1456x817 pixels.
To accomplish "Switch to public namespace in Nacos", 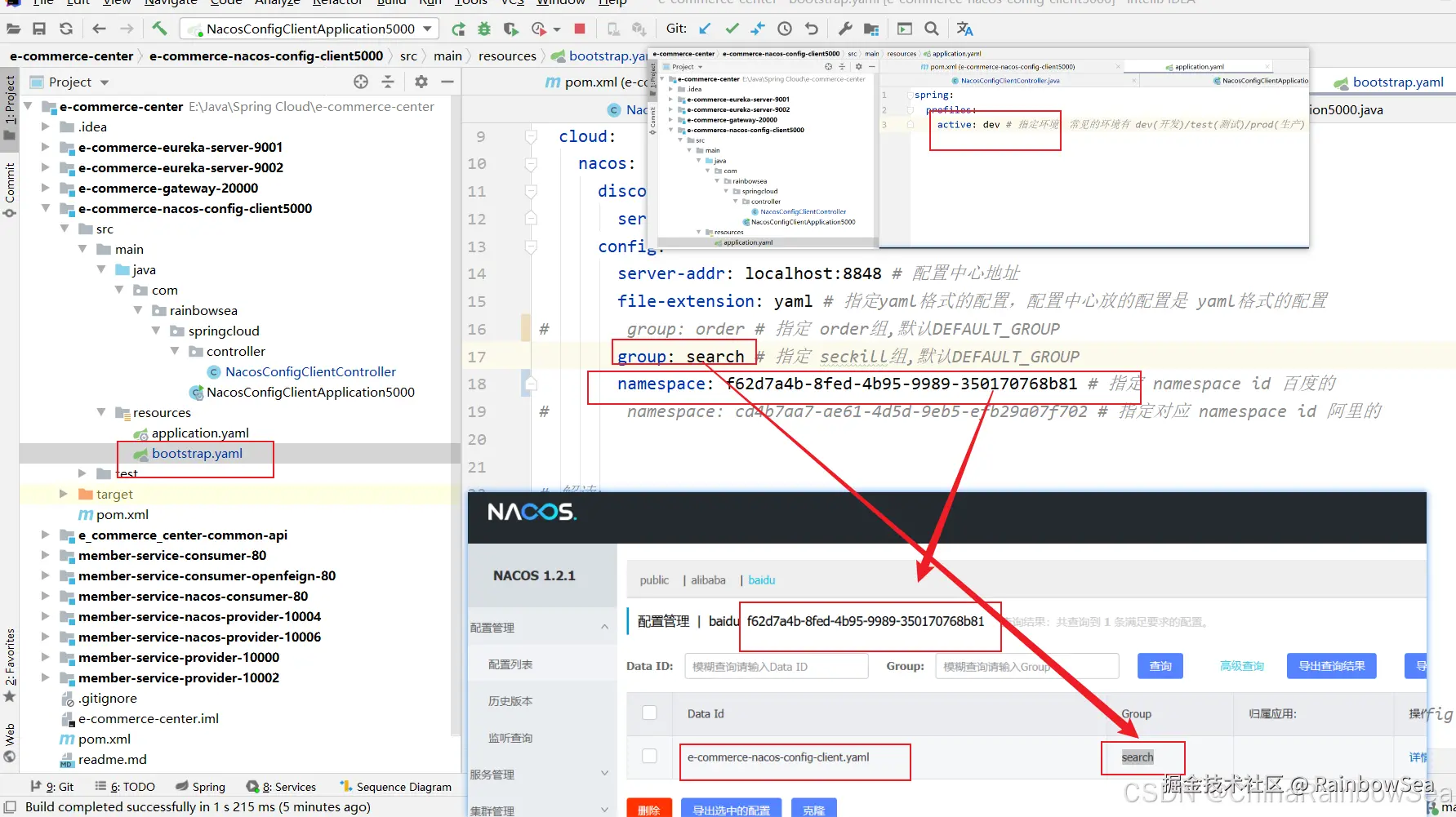I will [654, 580].
